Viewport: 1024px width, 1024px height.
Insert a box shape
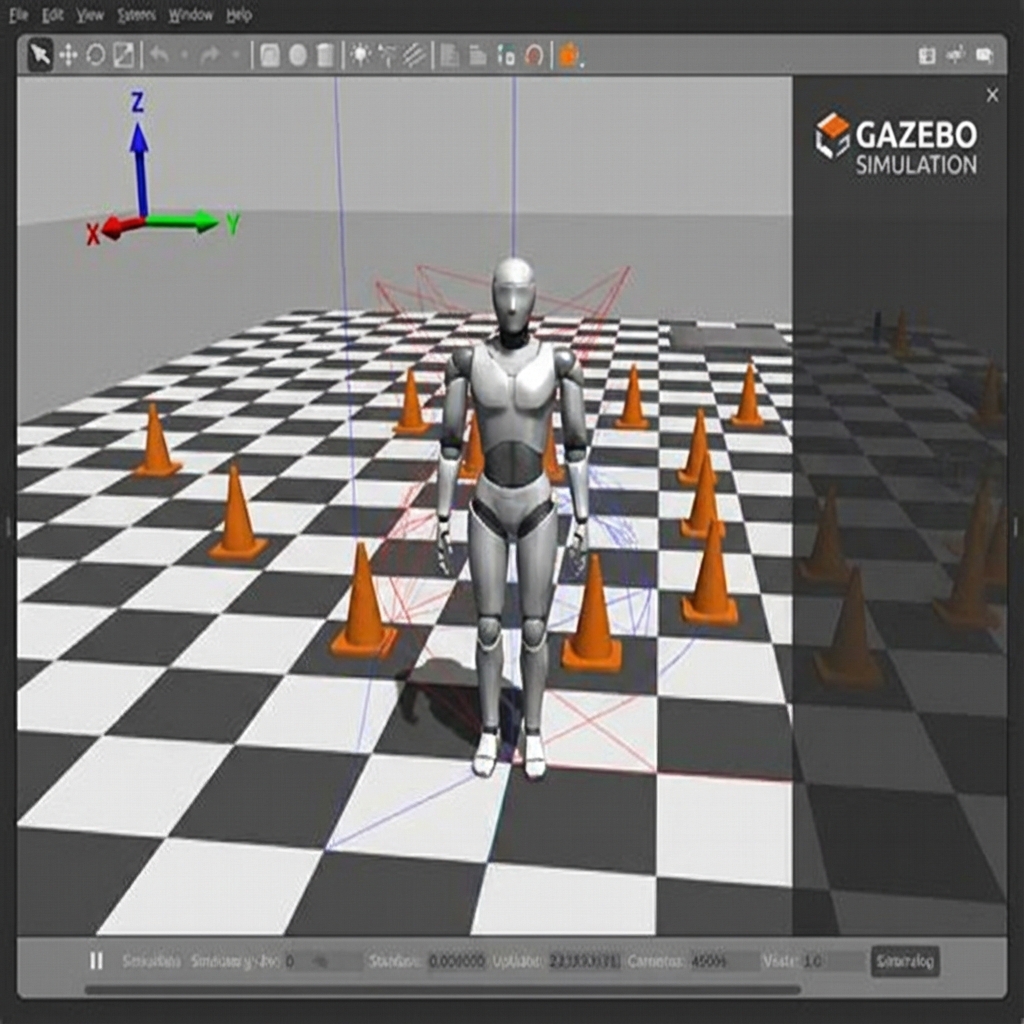coord(270,55)
